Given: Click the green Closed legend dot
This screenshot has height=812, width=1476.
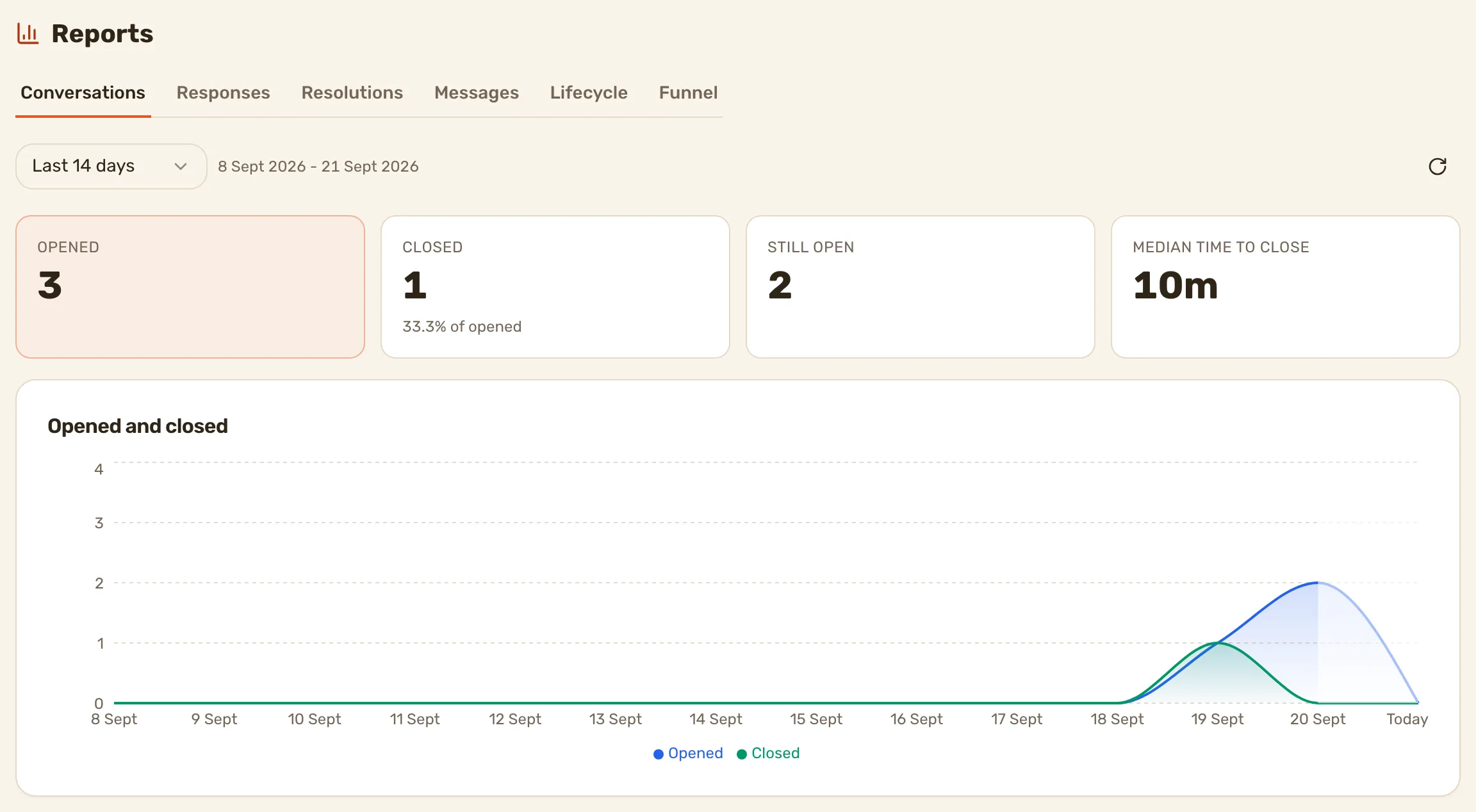Looking at the screenshot, I should click(x=742, y=754).
